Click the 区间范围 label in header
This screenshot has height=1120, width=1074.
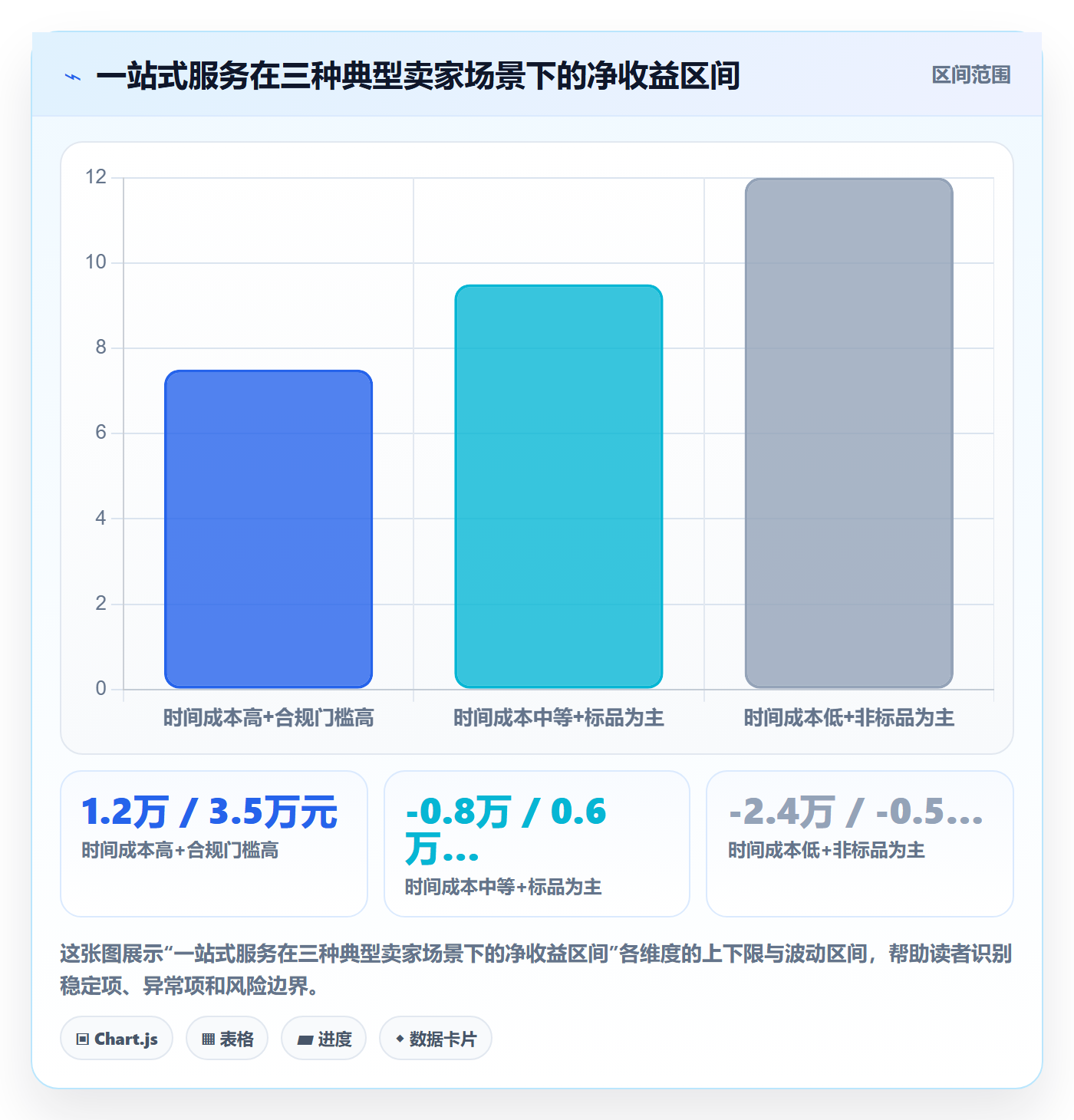tap(971, 75)
